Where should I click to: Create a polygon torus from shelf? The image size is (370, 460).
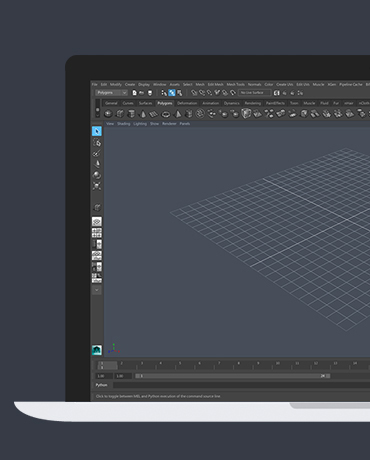(166, 114)
